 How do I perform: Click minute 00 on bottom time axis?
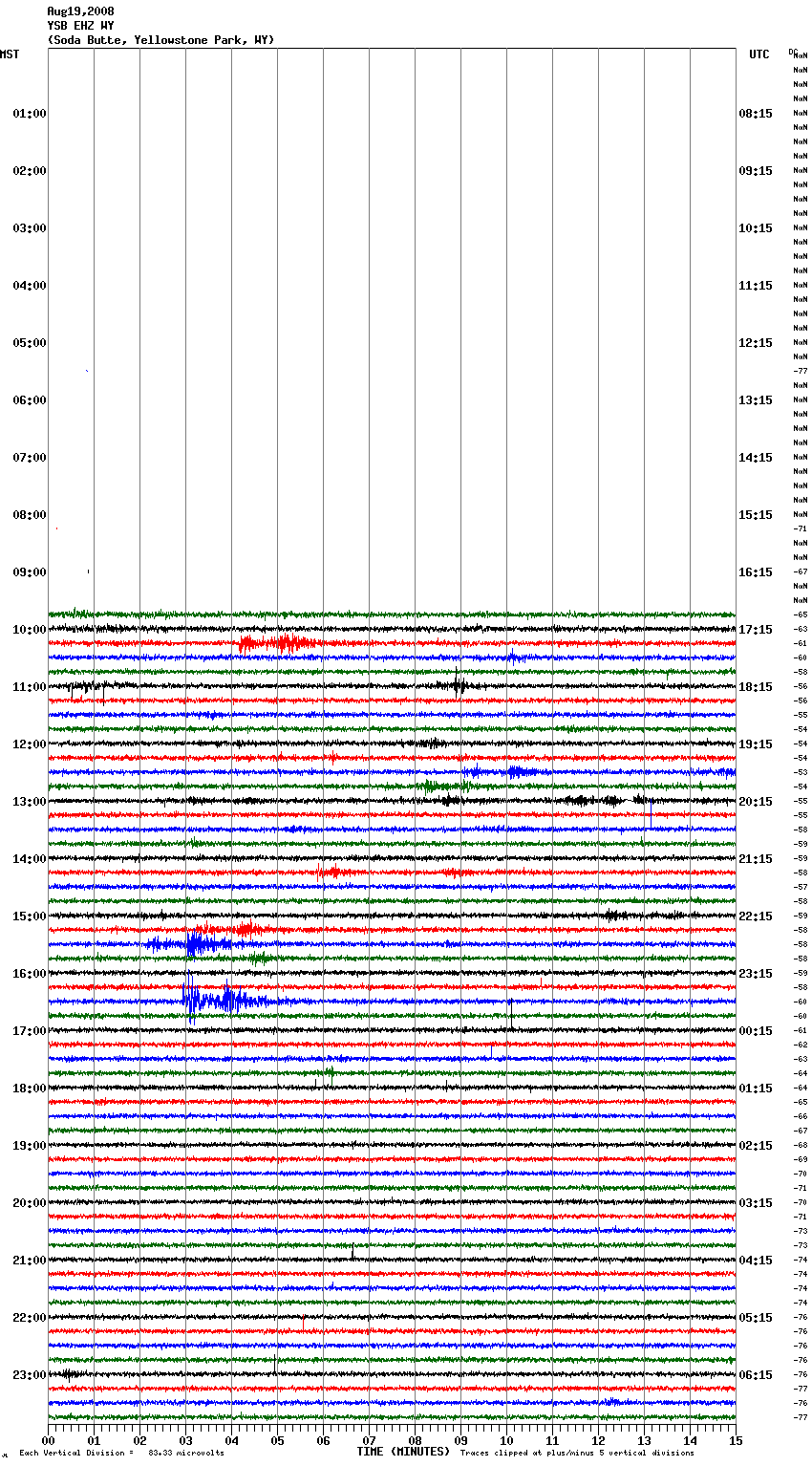click(48, 1440)
